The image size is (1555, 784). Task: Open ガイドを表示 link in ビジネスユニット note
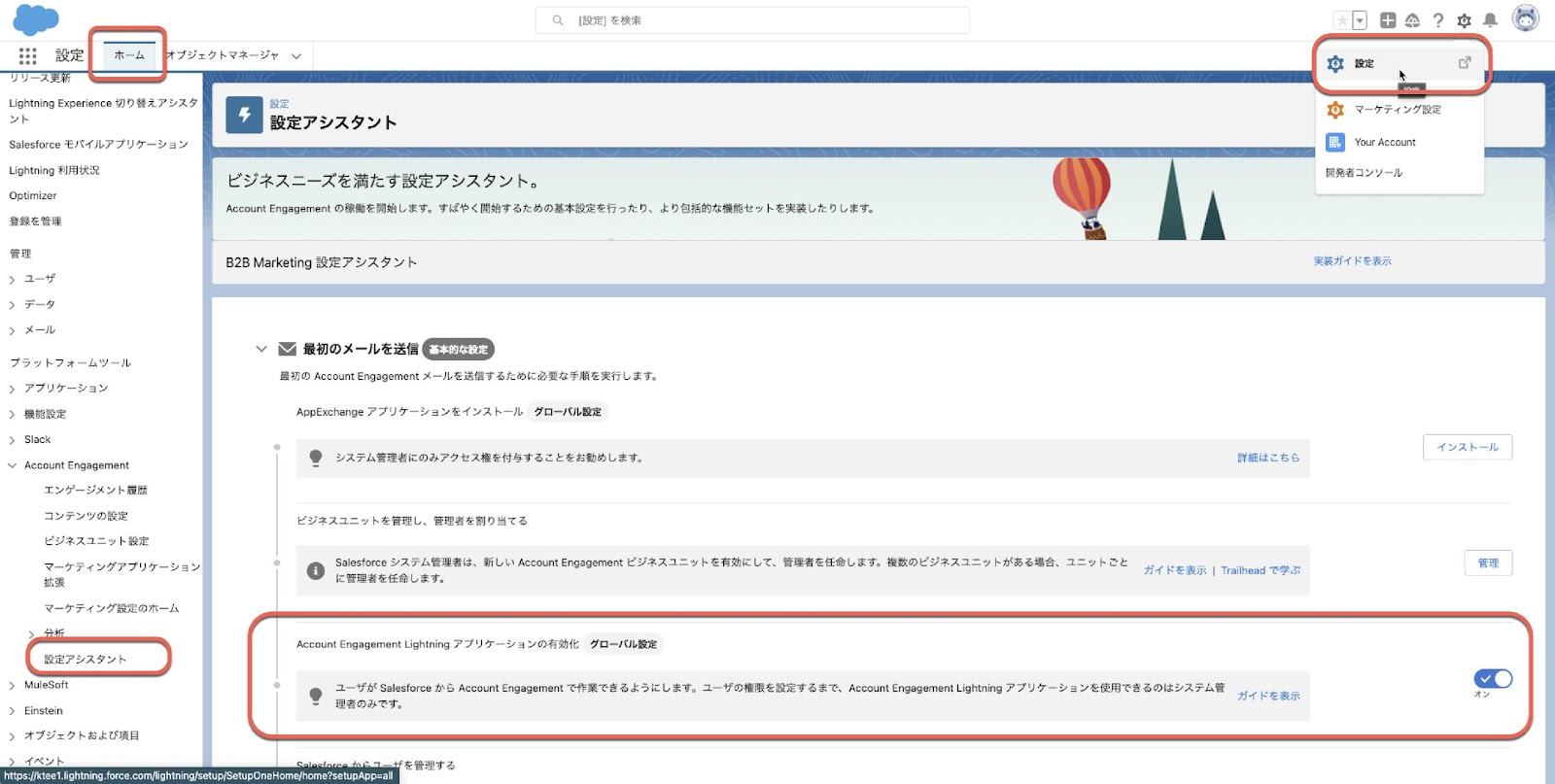tap(1175, 570)
